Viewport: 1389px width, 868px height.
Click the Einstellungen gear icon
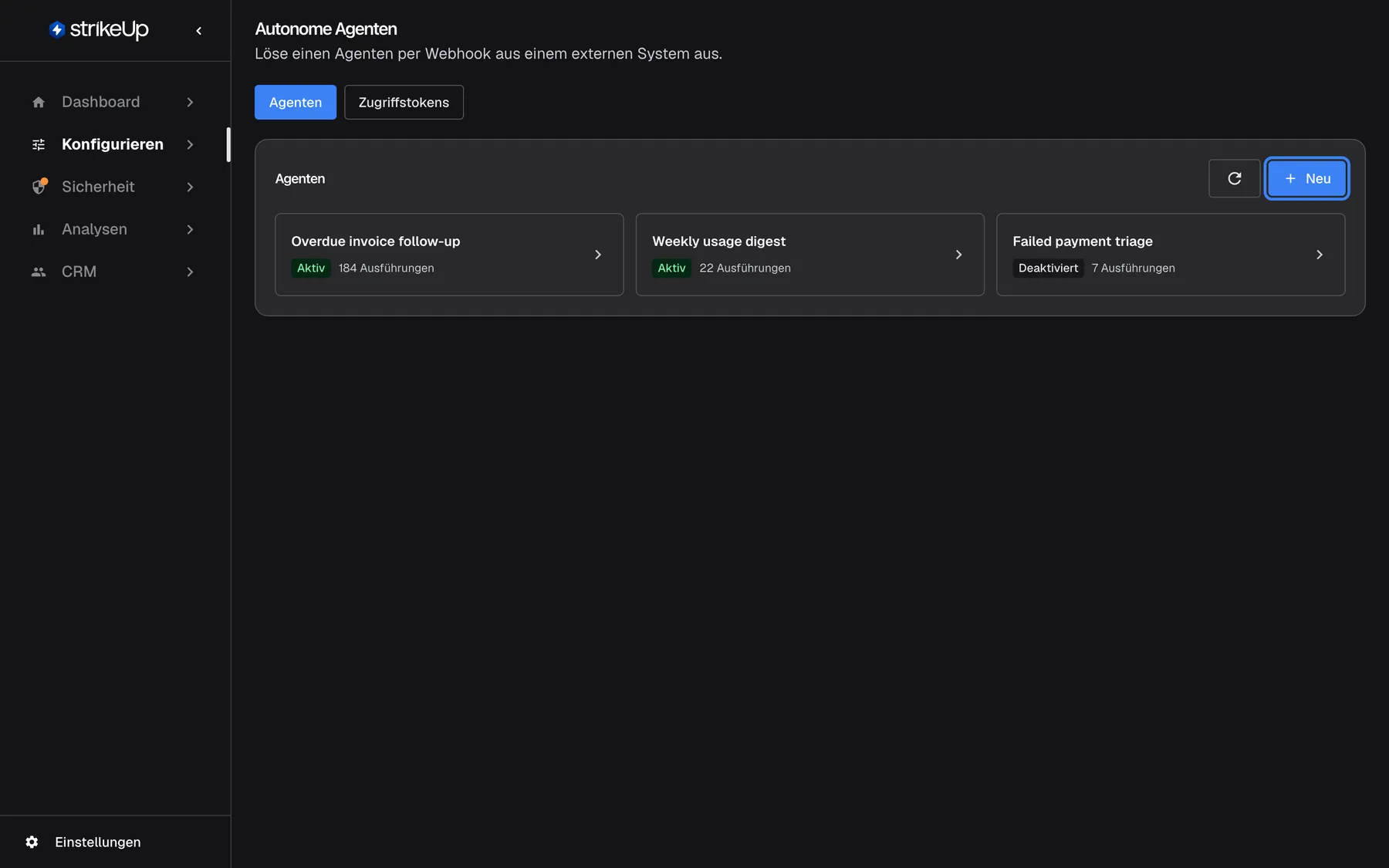point(32,842)
